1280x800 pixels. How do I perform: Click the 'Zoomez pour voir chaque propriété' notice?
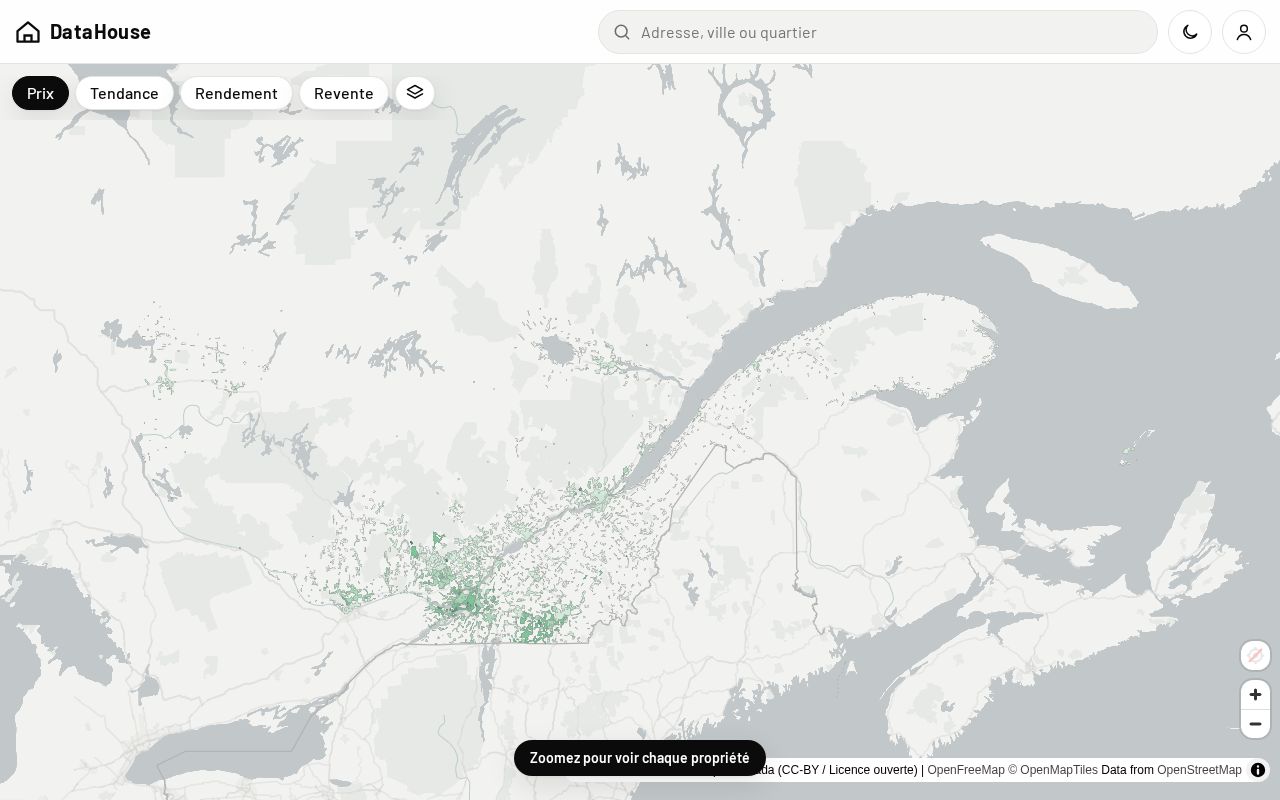640,758
